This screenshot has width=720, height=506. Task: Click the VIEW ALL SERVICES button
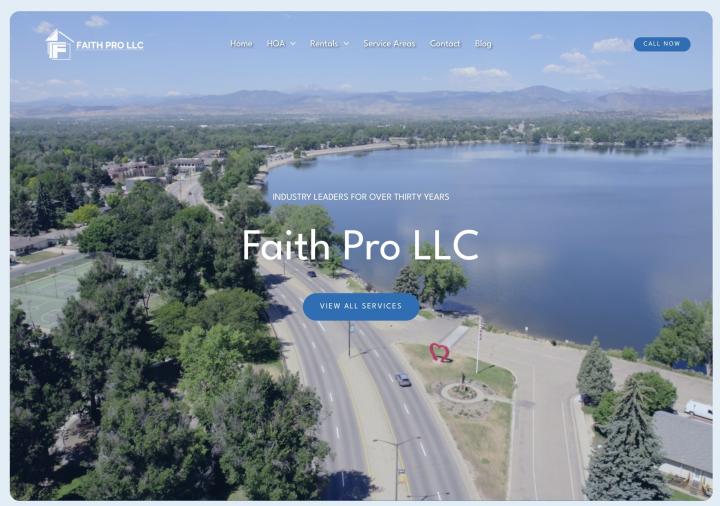(361, 306)
